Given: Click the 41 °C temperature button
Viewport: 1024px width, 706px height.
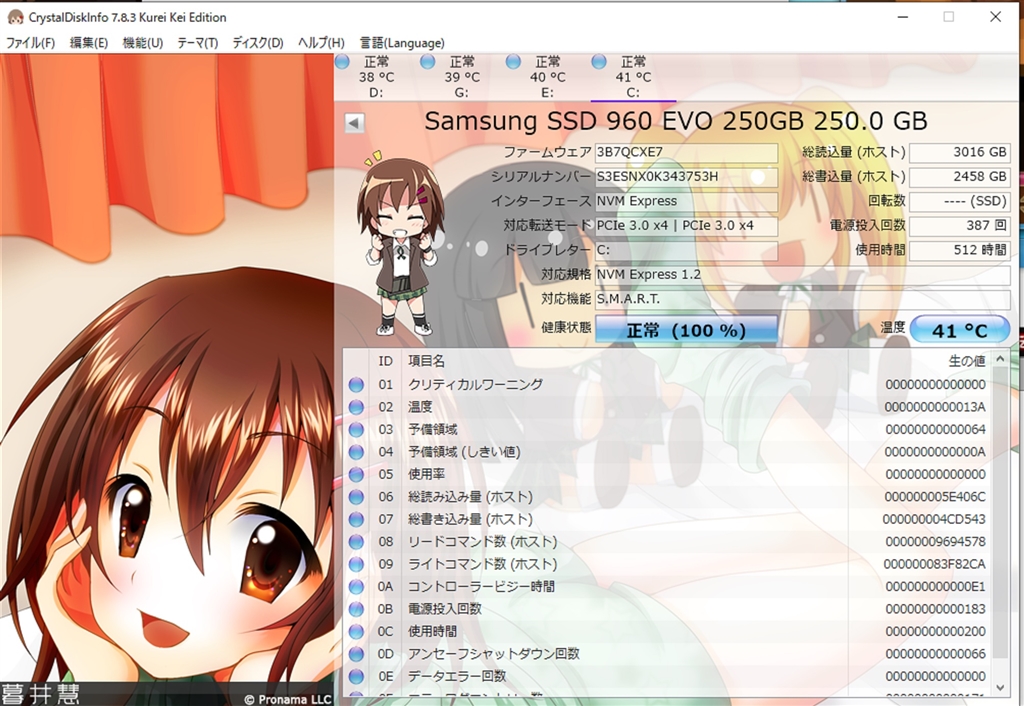Looking at the screenshot, I should (x=959, y=330).
